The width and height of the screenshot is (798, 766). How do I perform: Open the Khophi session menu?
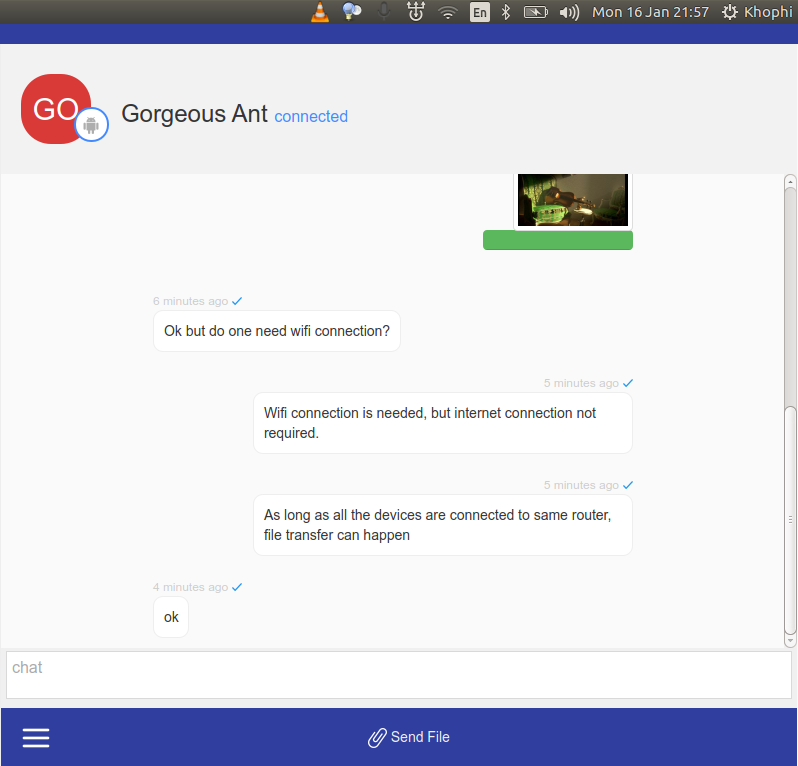(756, 12)
